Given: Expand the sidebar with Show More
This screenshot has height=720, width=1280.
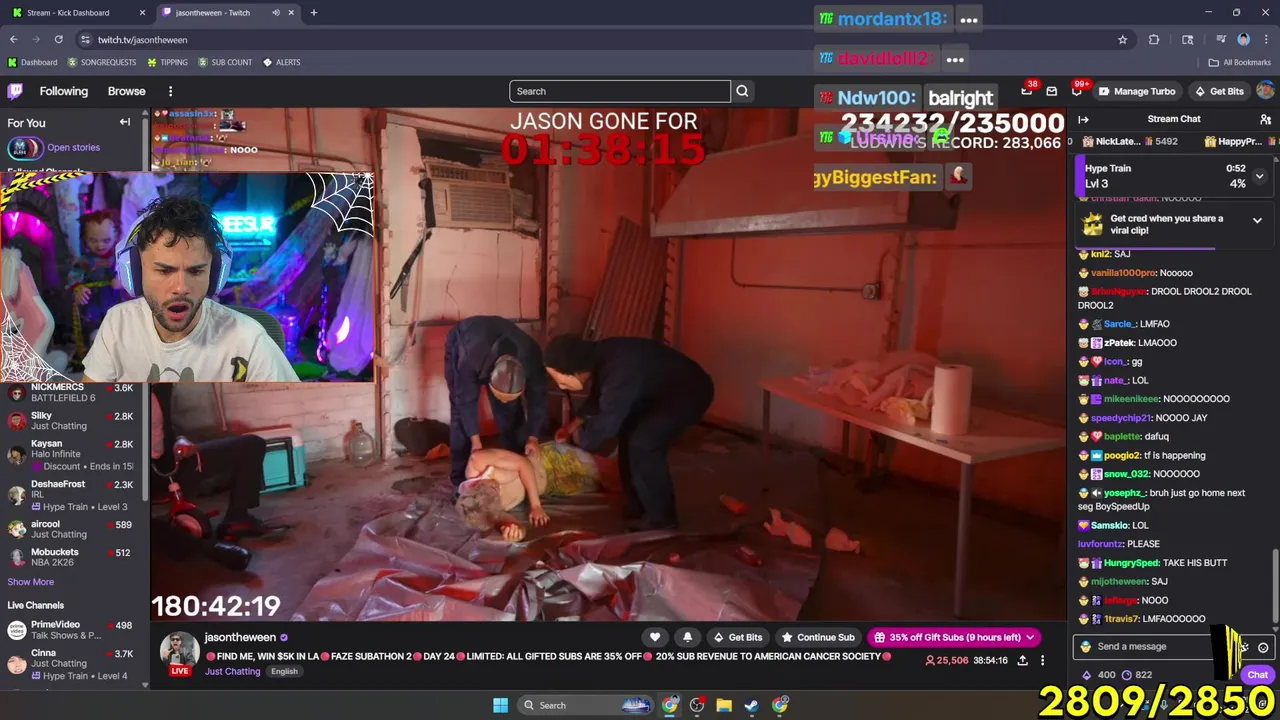Looking at the screenshot, I should tap(31, 582).
